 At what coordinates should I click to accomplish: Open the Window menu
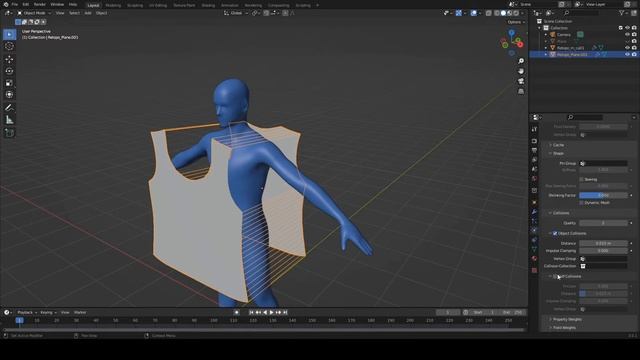57,4
